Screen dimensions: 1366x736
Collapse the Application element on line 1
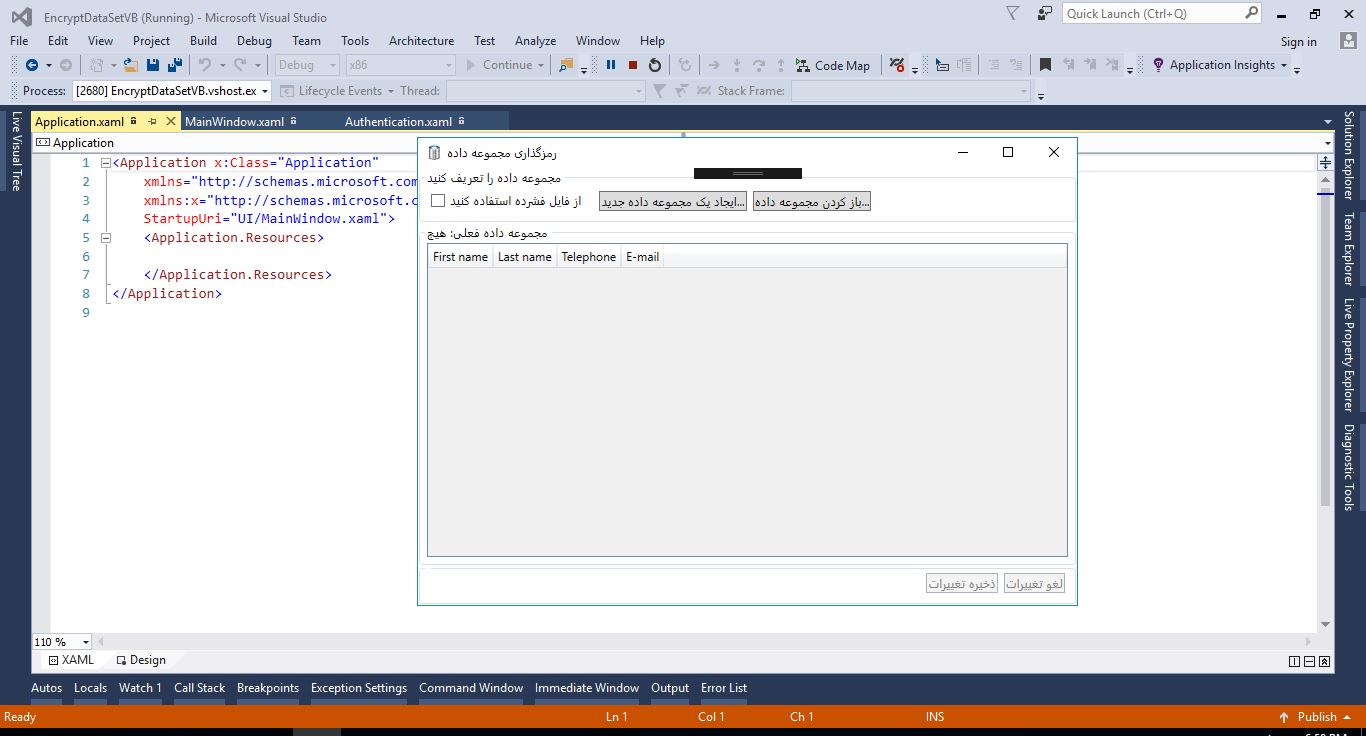point(105,163)
